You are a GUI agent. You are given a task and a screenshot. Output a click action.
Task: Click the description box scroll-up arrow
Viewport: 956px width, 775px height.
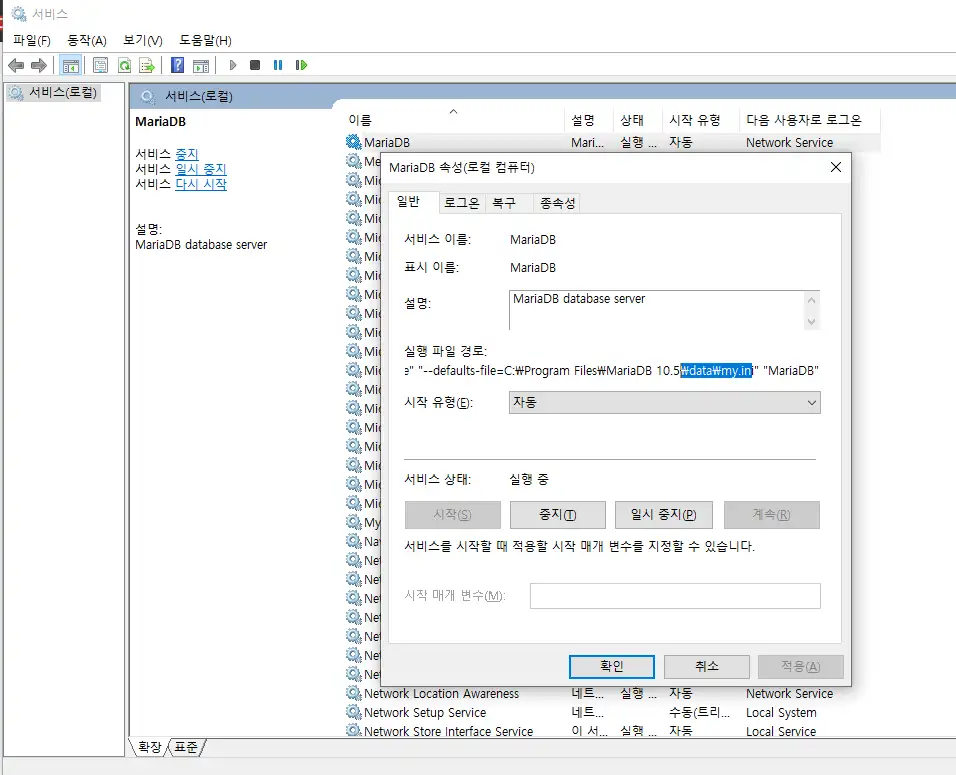point(811,300)
